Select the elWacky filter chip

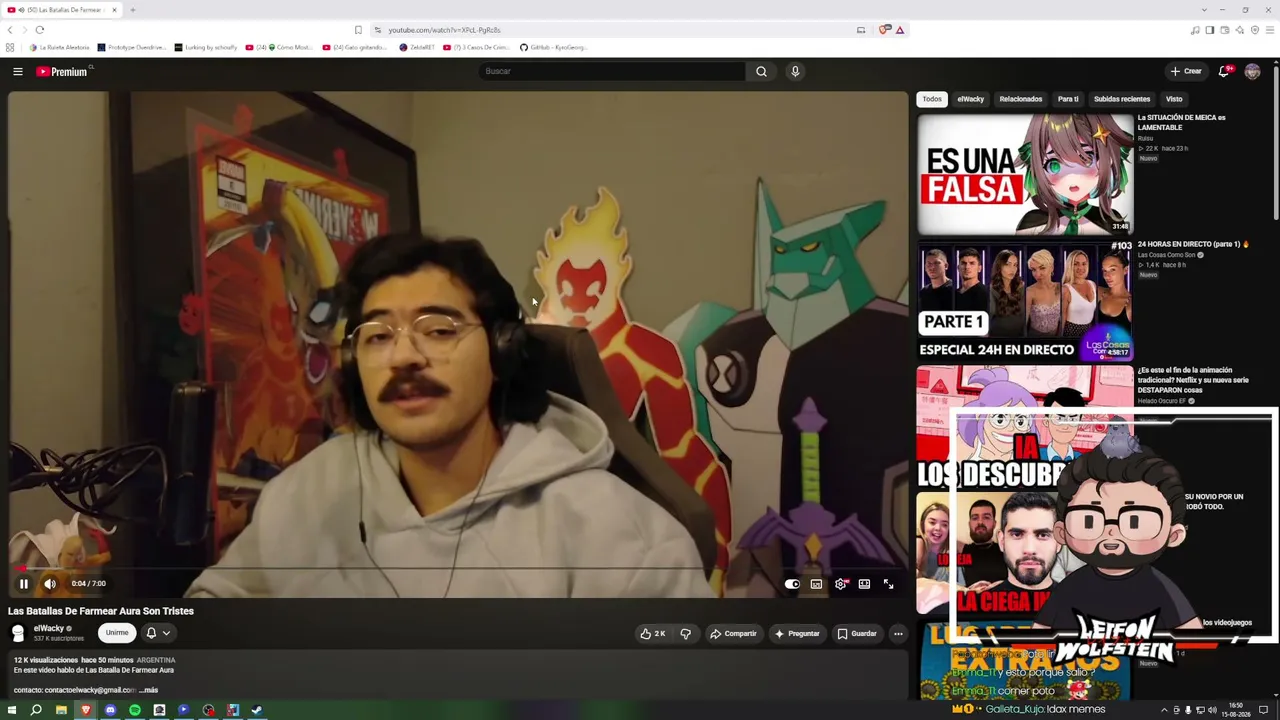click(x=971, y=99)
